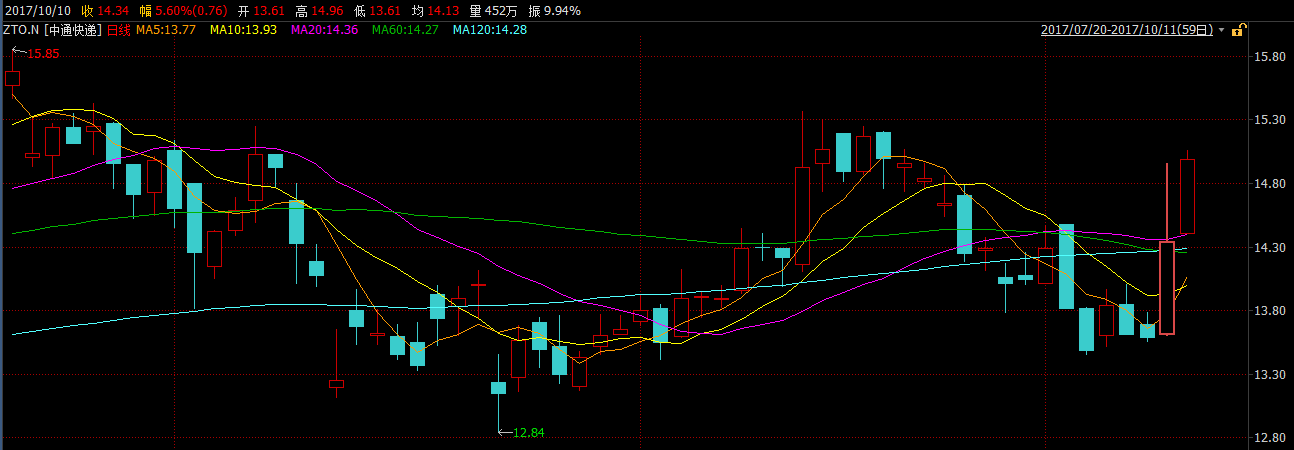Click the amplitude 振 9.94% value
This screenshot has height=450, width=1294.
tap(553, 11)
